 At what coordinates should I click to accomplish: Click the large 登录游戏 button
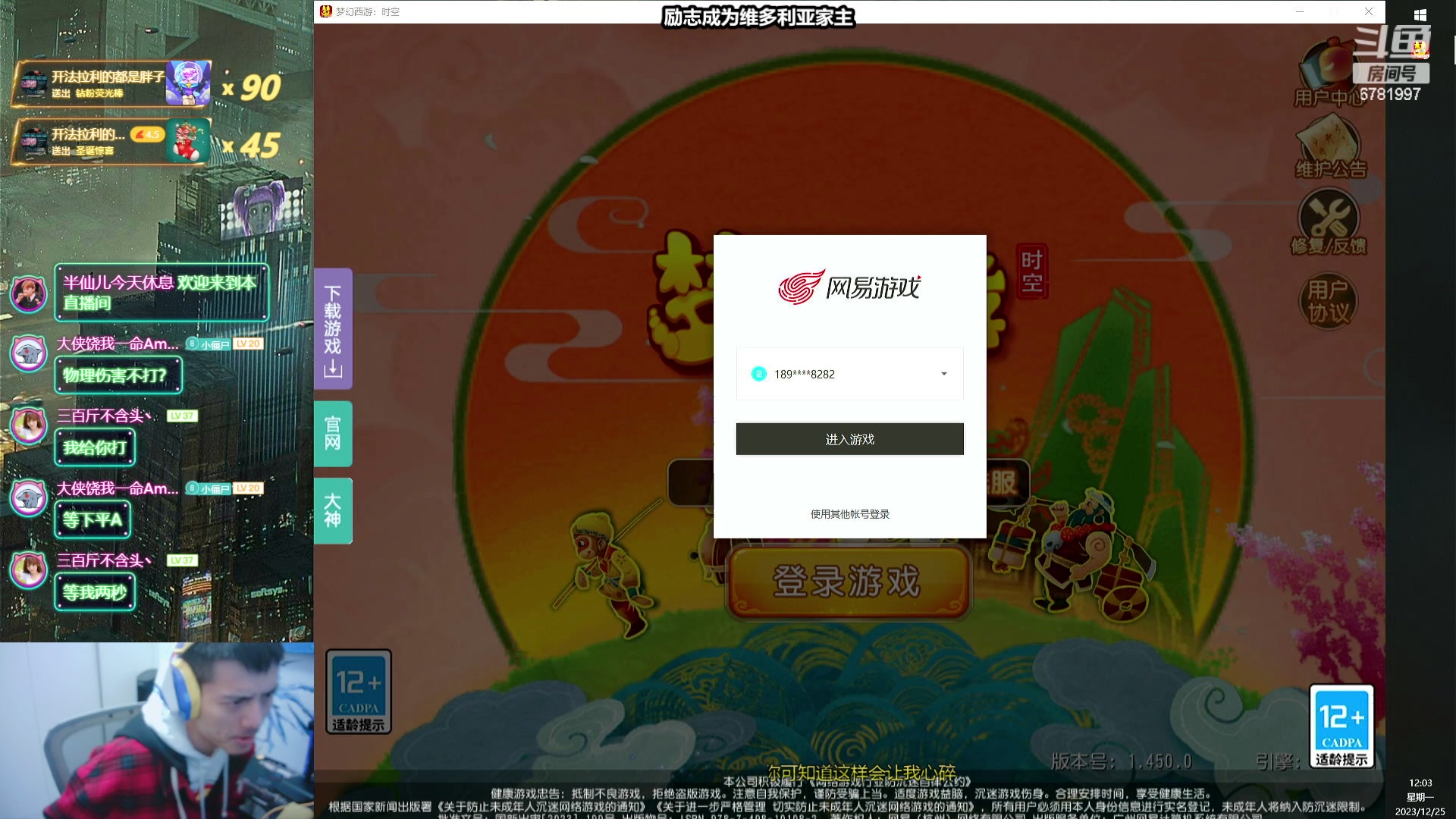[848, 582]
